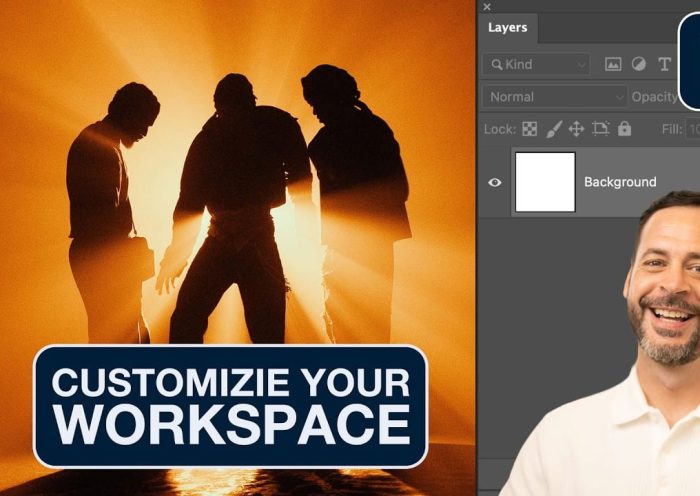Toggle the lock all padlock icon
This screenshot has width=700, height=496.
(x=624, y=129)
